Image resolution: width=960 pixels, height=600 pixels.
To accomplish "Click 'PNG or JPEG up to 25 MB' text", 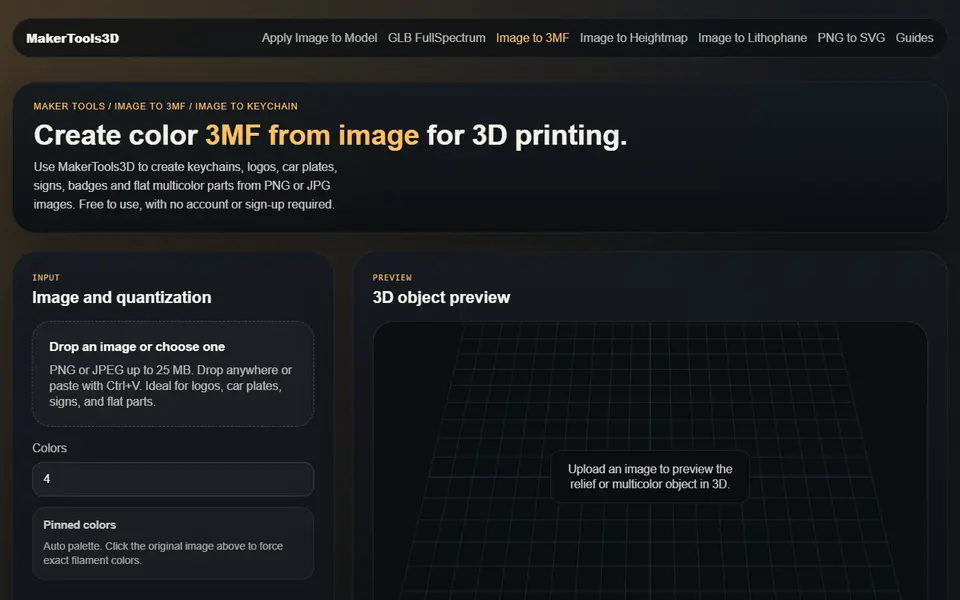I will click(171, 386).
